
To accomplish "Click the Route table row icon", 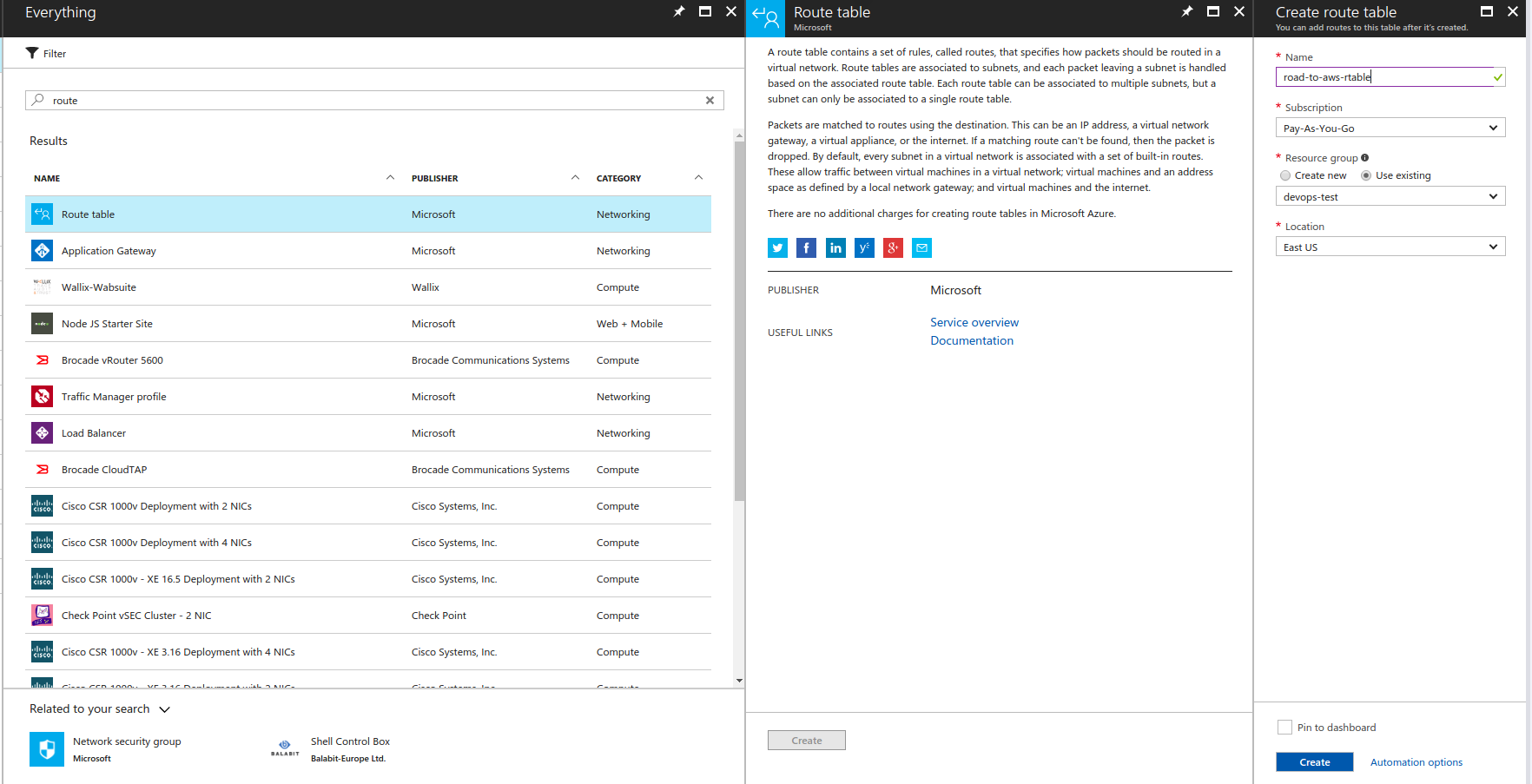I will [42, 214].
